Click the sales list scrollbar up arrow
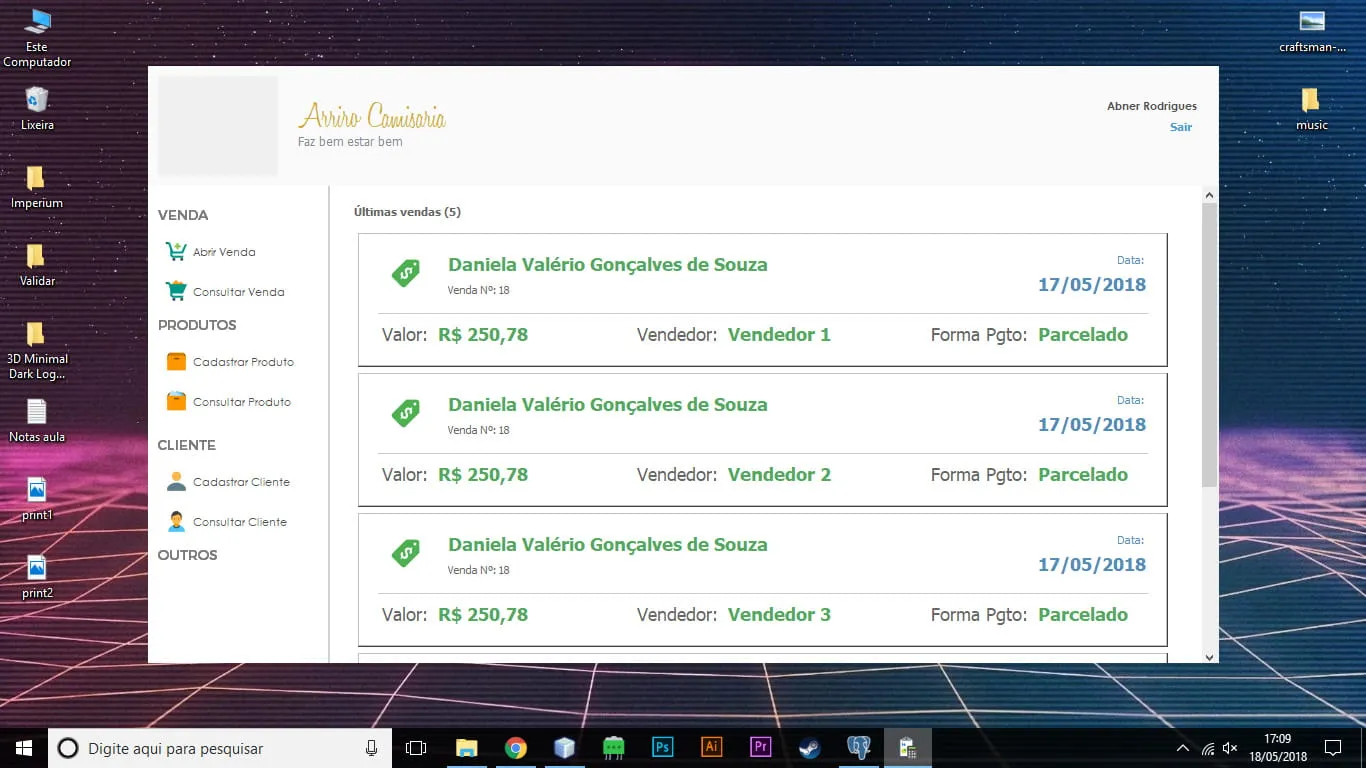 point(1209,195)
